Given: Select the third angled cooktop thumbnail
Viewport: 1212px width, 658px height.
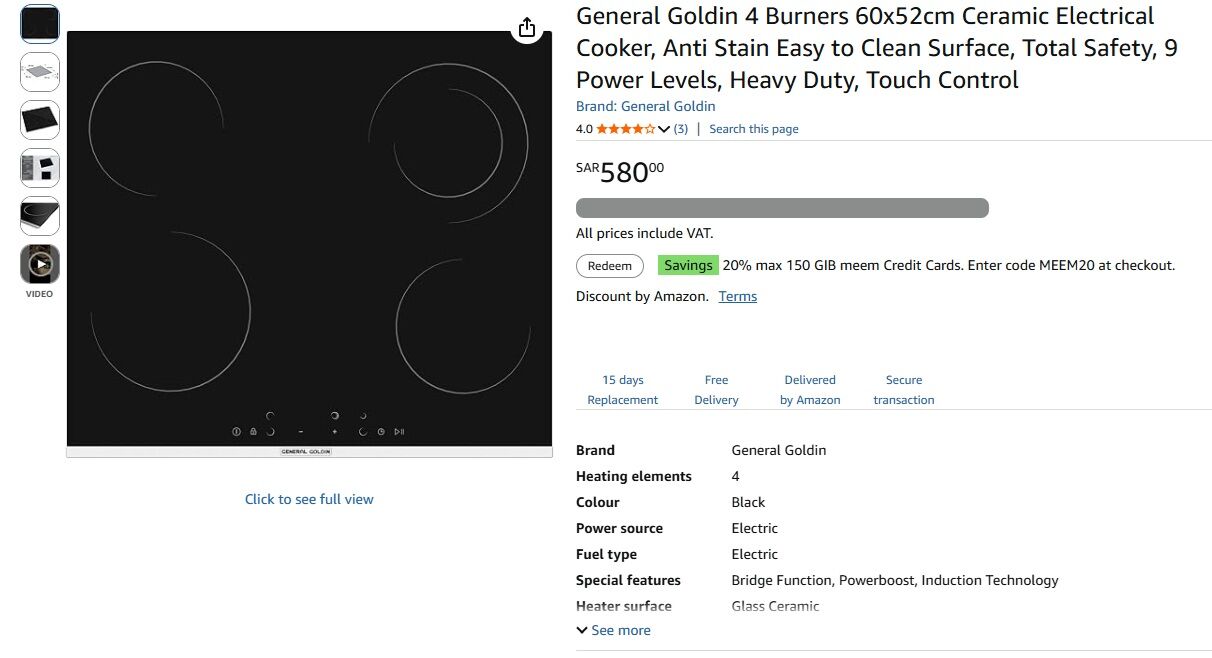Looking at the screenshot, I should click(40, 120).
